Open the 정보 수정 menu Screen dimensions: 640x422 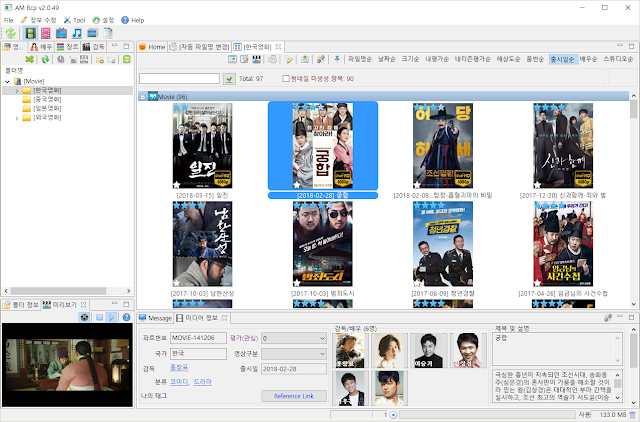point(38,20)
